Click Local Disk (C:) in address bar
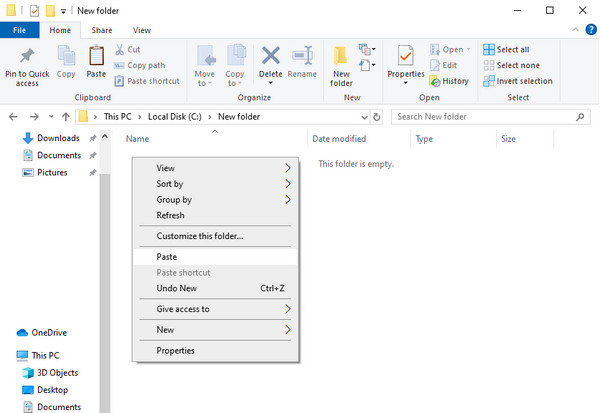Viewport: 600px width, 413px height. pos(174,117)
